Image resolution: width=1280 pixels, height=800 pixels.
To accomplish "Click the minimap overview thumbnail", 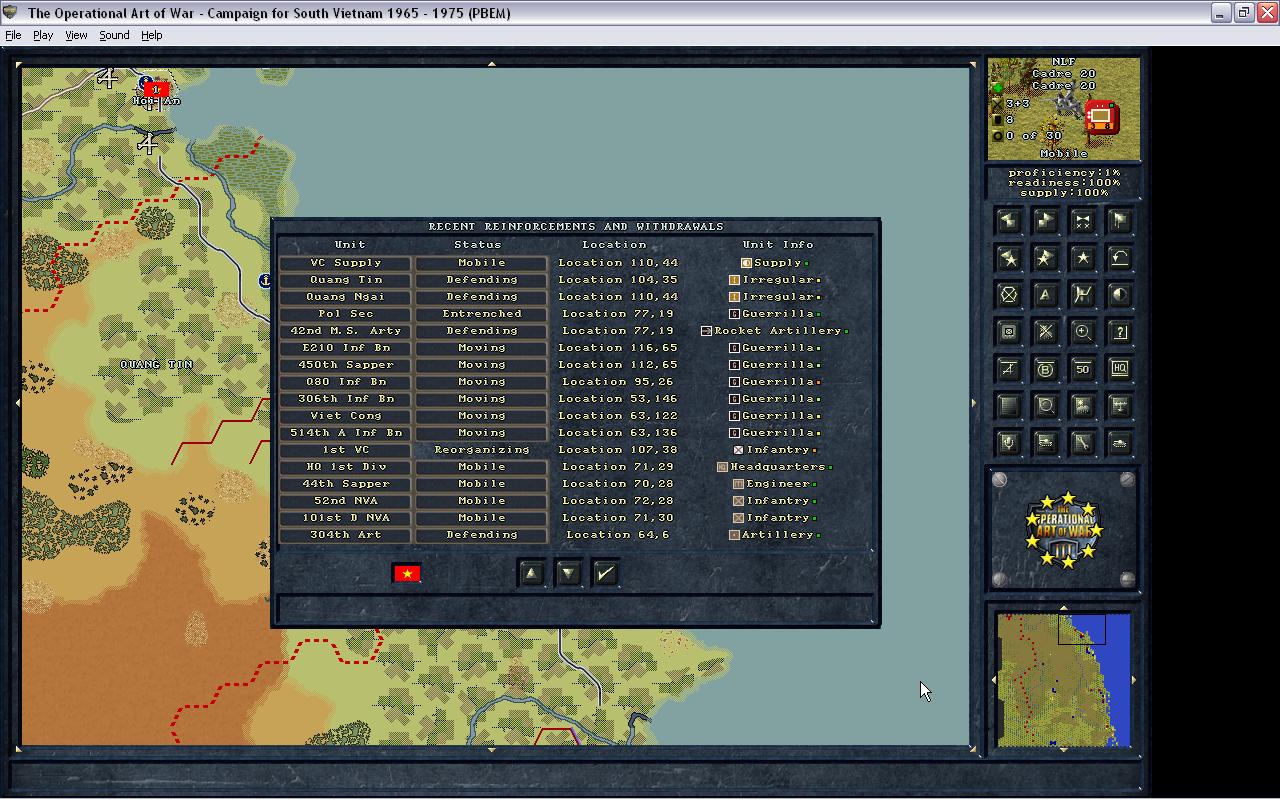I will (x=1063, y=680).
